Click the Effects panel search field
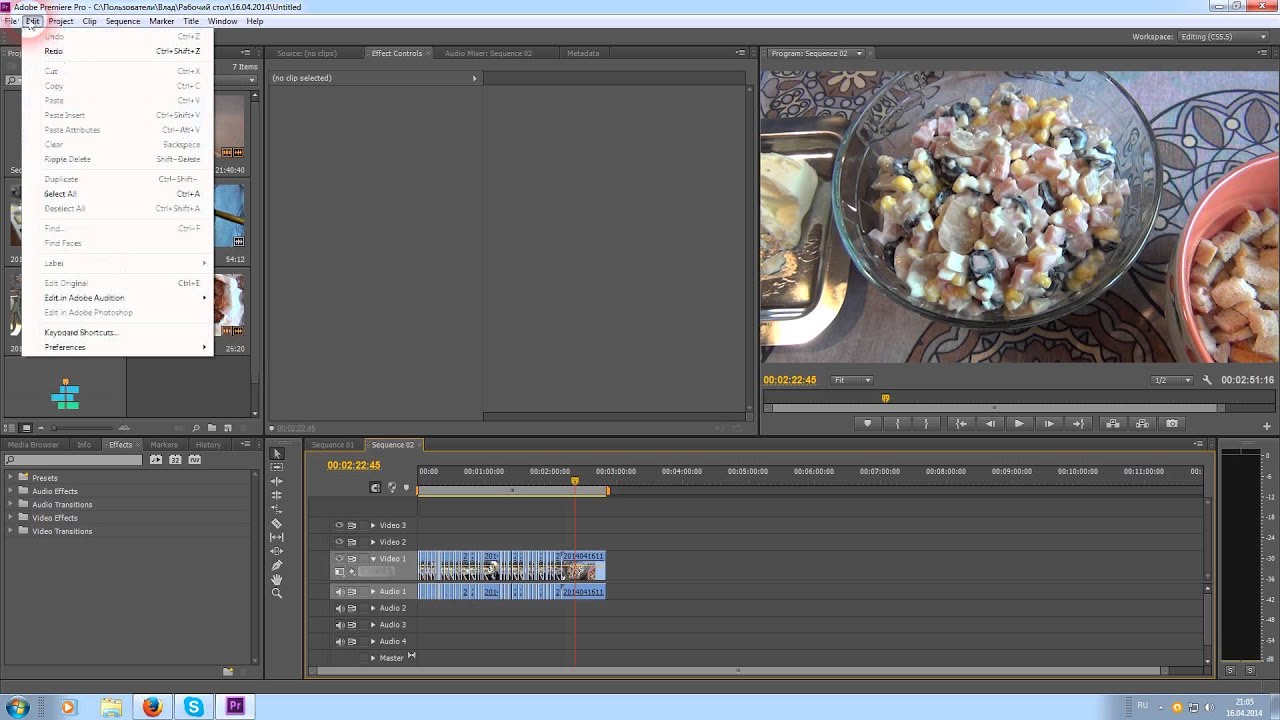This screenshot has width=1280, height=720. coord(75,460)
